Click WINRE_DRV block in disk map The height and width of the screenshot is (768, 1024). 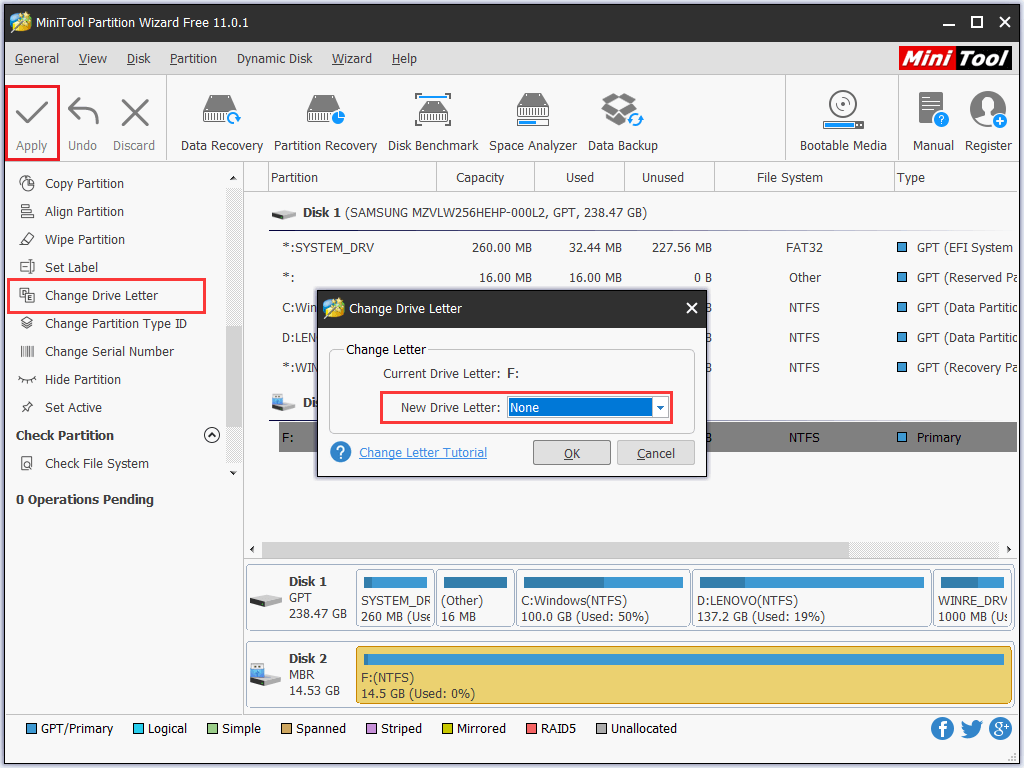972,598
